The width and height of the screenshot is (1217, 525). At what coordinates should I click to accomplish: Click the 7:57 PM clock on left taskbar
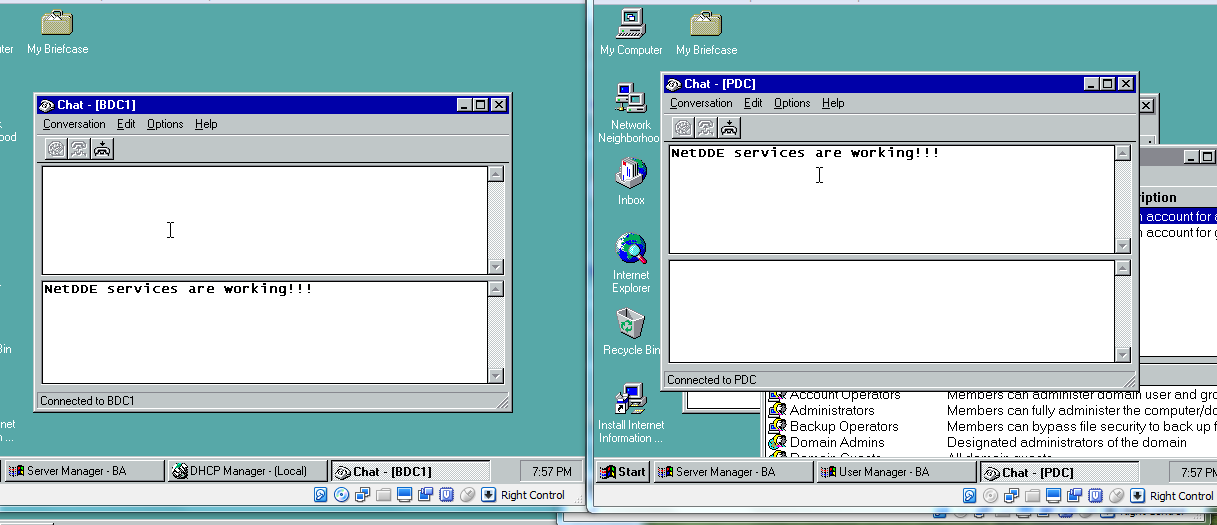pos(552,472)
